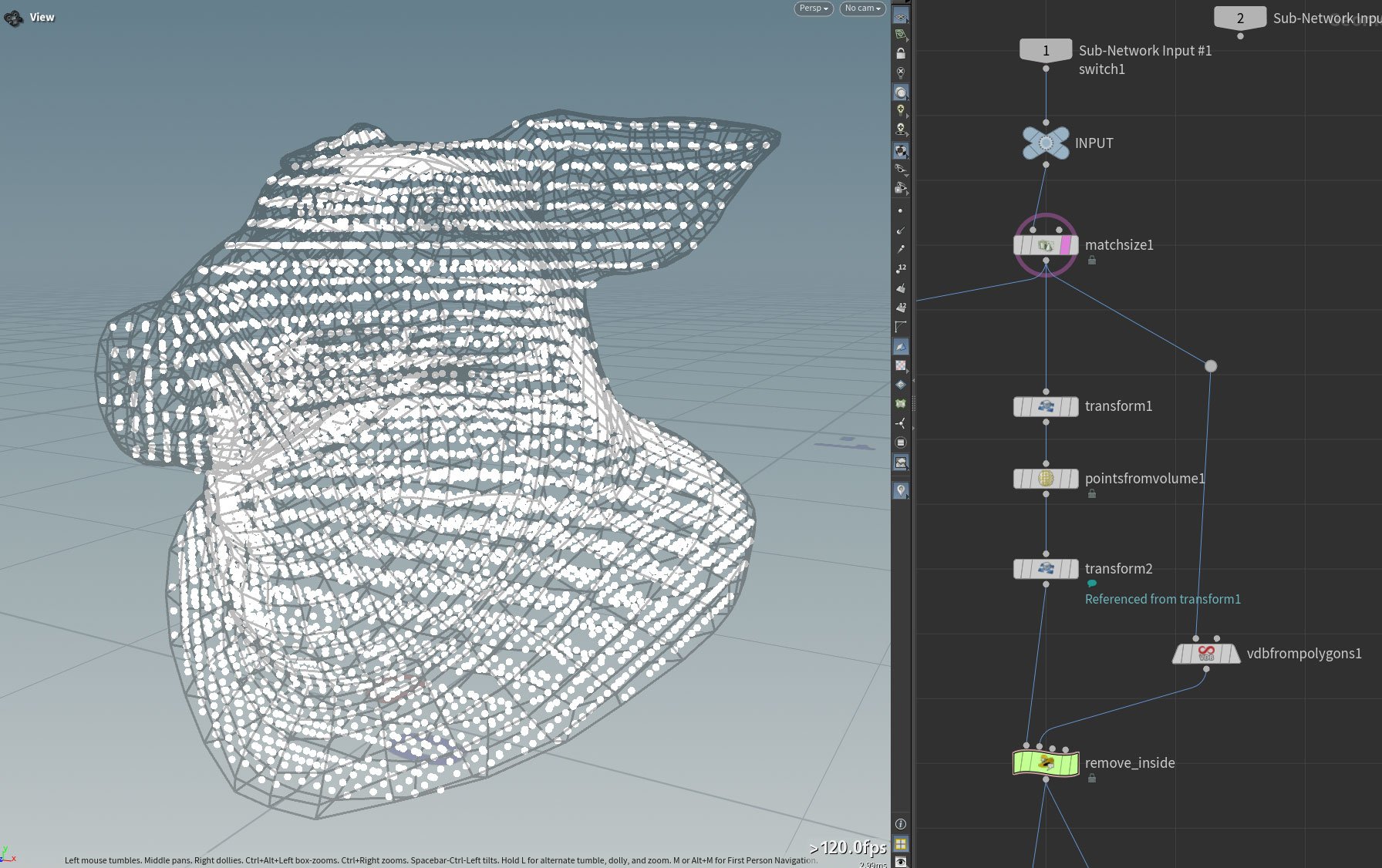Open the View pane tool menu icon
The image size is (1382, 868).
[13, 17]
